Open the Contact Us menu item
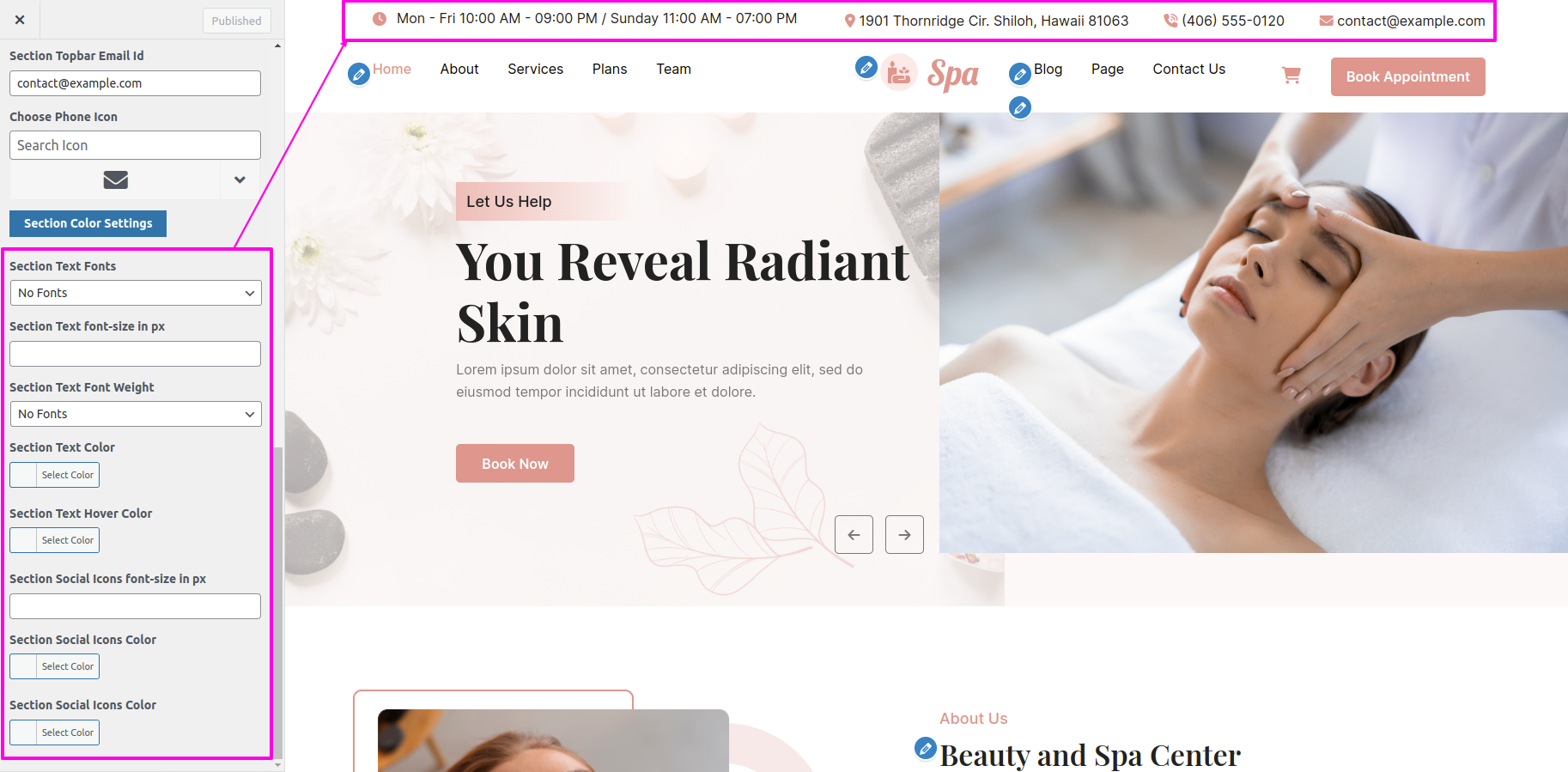 tap(1188, 69)
